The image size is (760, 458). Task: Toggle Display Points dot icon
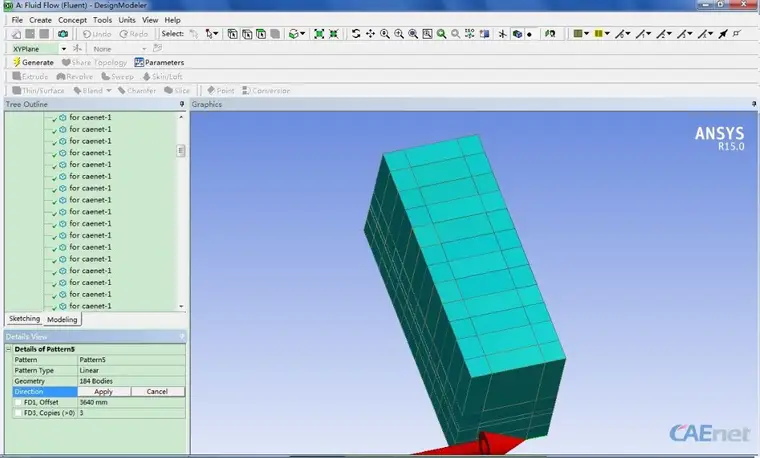point(529,34)
